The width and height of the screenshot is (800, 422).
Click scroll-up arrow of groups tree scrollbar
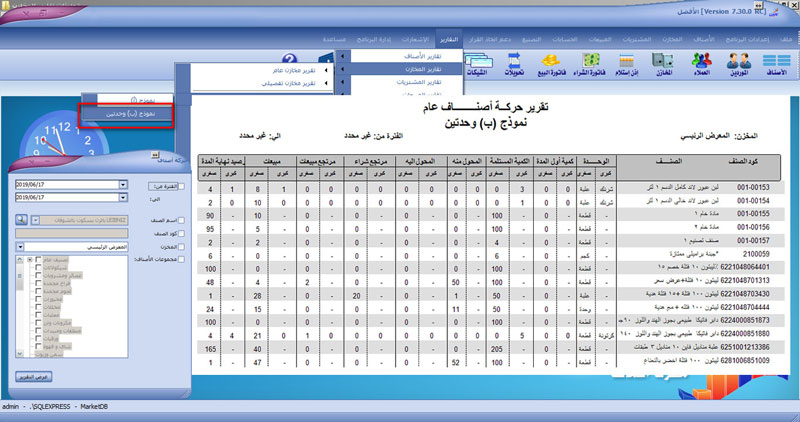[20, 260]
